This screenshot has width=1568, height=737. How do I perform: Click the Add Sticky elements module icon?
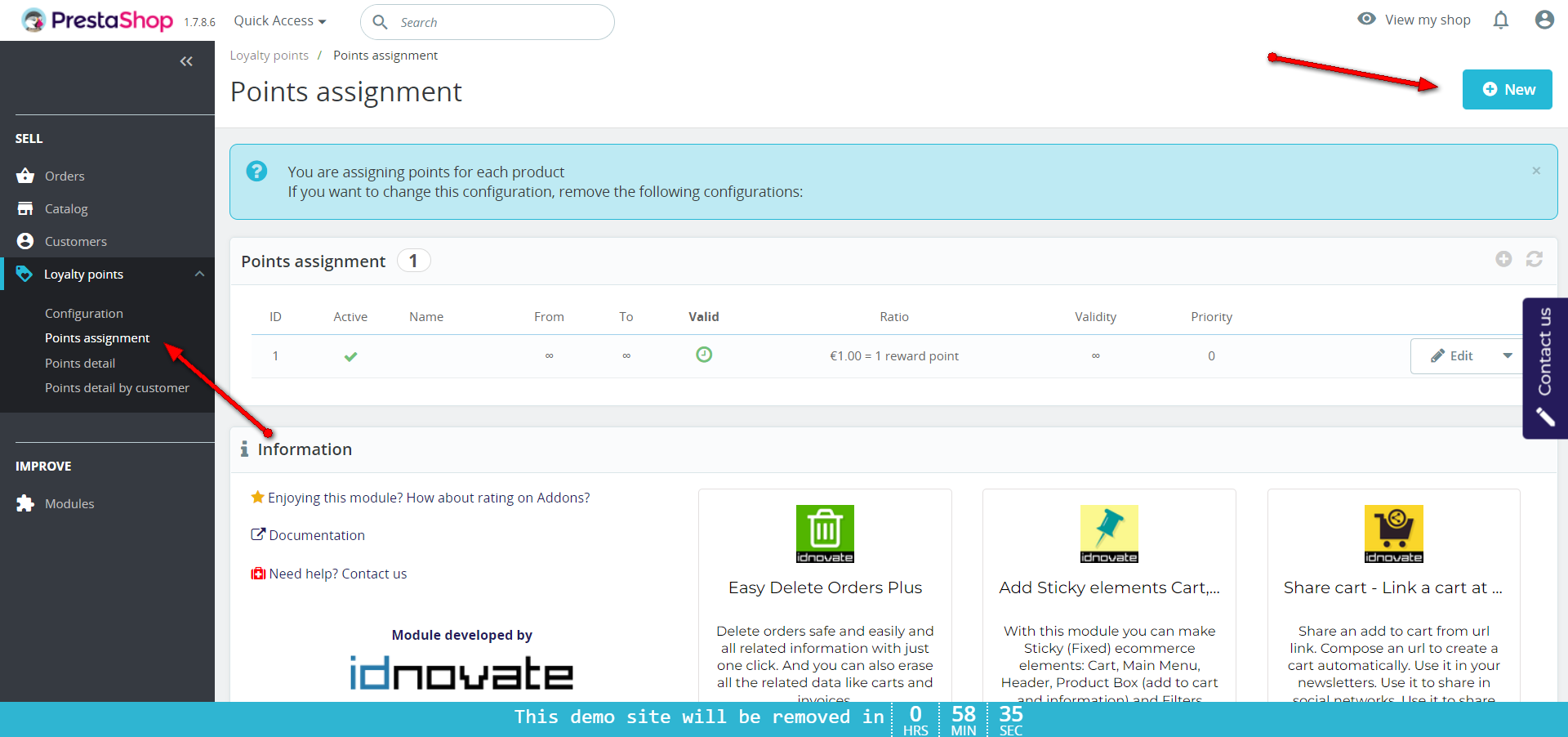(x=1109, y=534)
